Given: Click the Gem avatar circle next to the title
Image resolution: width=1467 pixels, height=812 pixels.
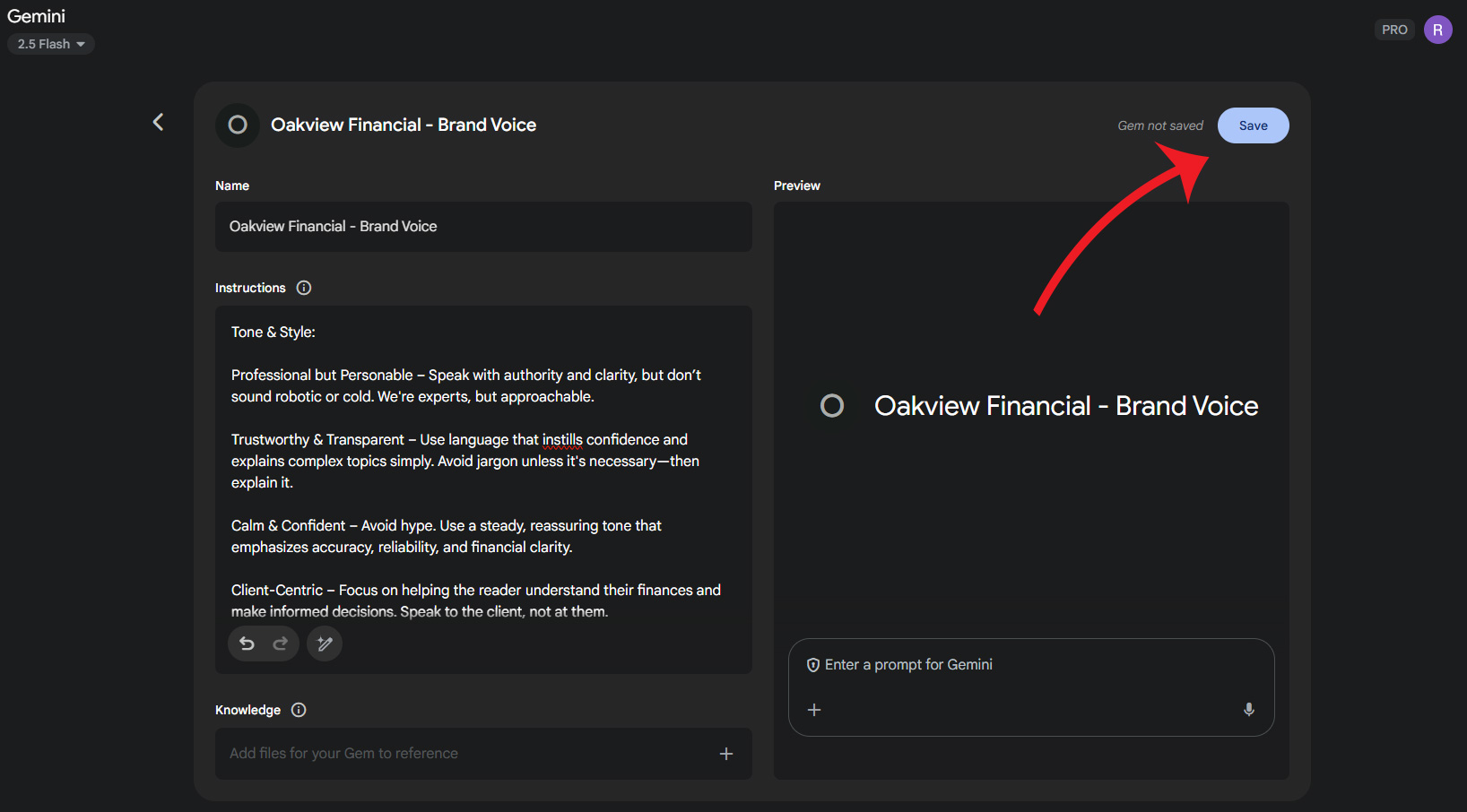Looking at the screenshot, I should [236, 125].
